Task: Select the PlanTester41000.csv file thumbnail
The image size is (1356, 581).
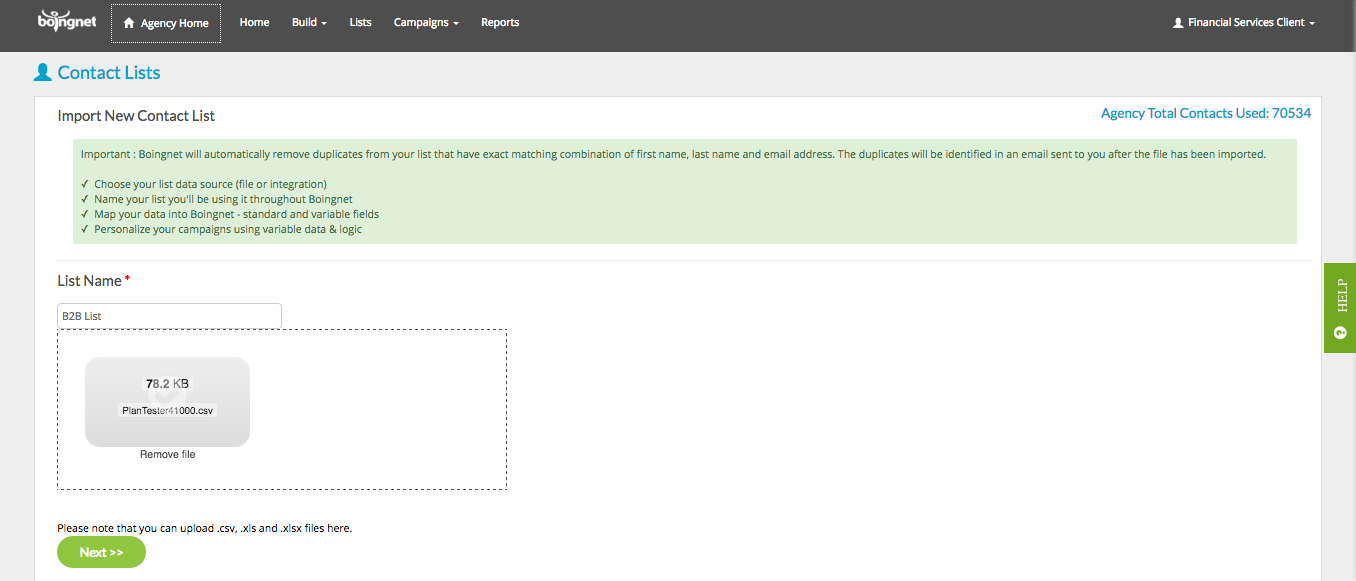Action: (167, 401)
